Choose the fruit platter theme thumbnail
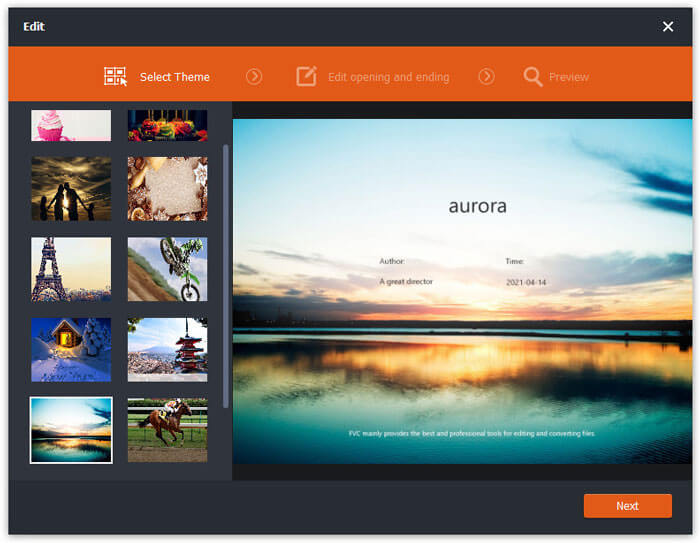The image size is (700, 543). point(167,125)
